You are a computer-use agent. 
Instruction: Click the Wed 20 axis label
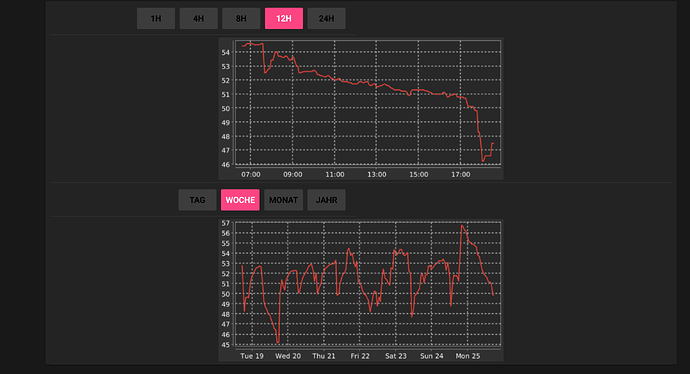tap(288, 356)
